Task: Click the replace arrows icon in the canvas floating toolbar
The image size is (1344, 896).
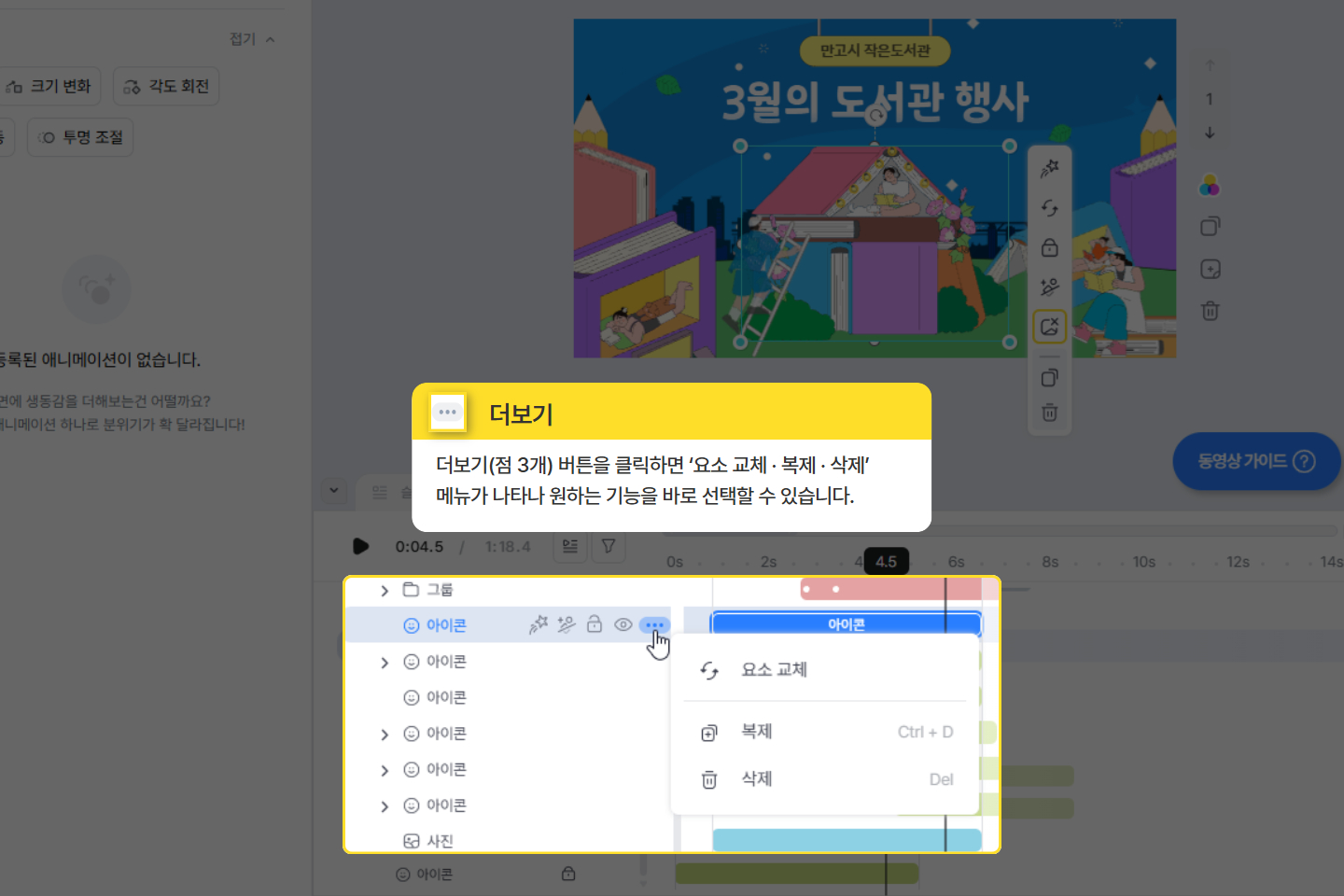Action: pos(1050,208)
